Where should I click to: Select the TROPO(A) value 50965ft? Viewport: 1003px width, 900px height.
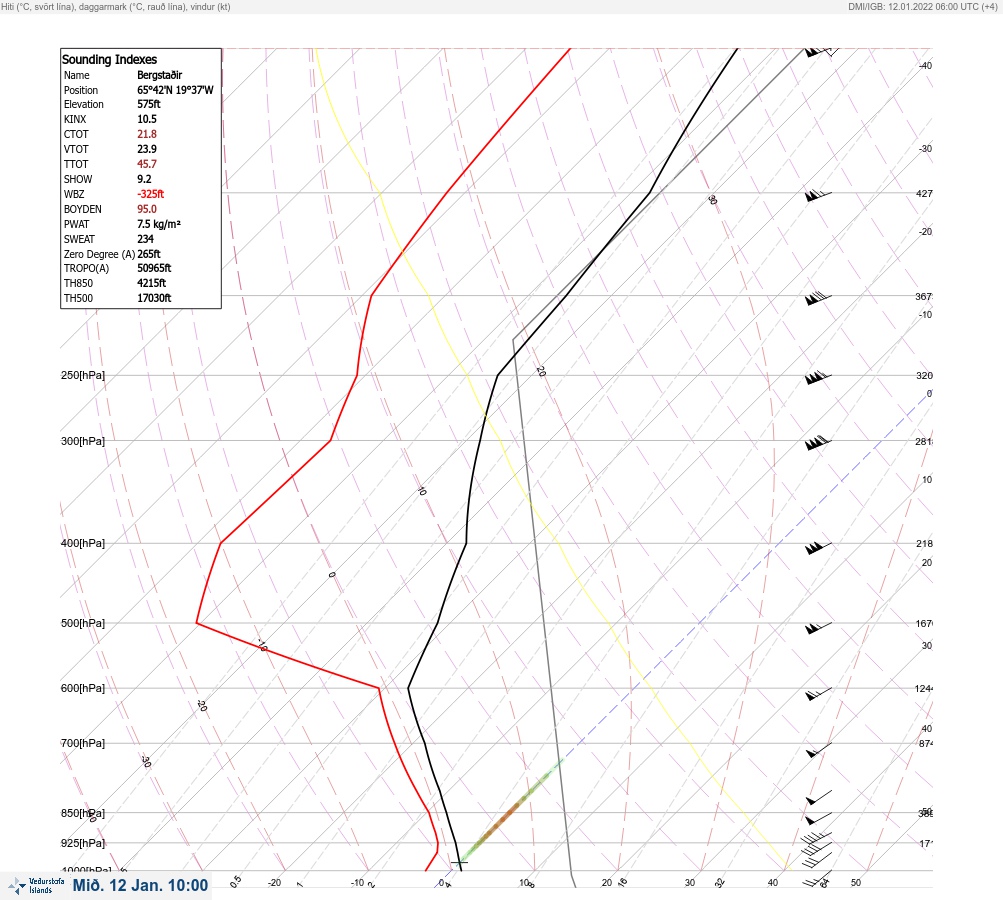click(154, 268)
